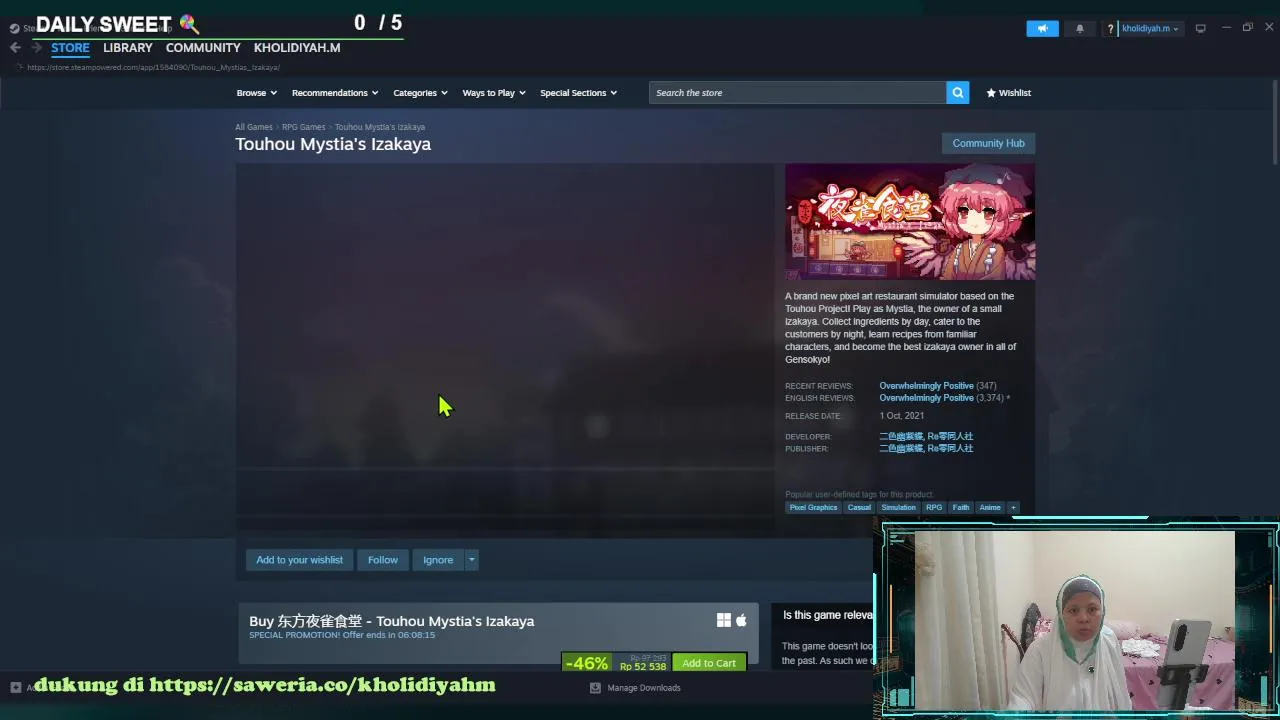Screen dimensions: 1280x720
Task: Click the megaphone announcements icon
Action: click(x=1042, y=29)
